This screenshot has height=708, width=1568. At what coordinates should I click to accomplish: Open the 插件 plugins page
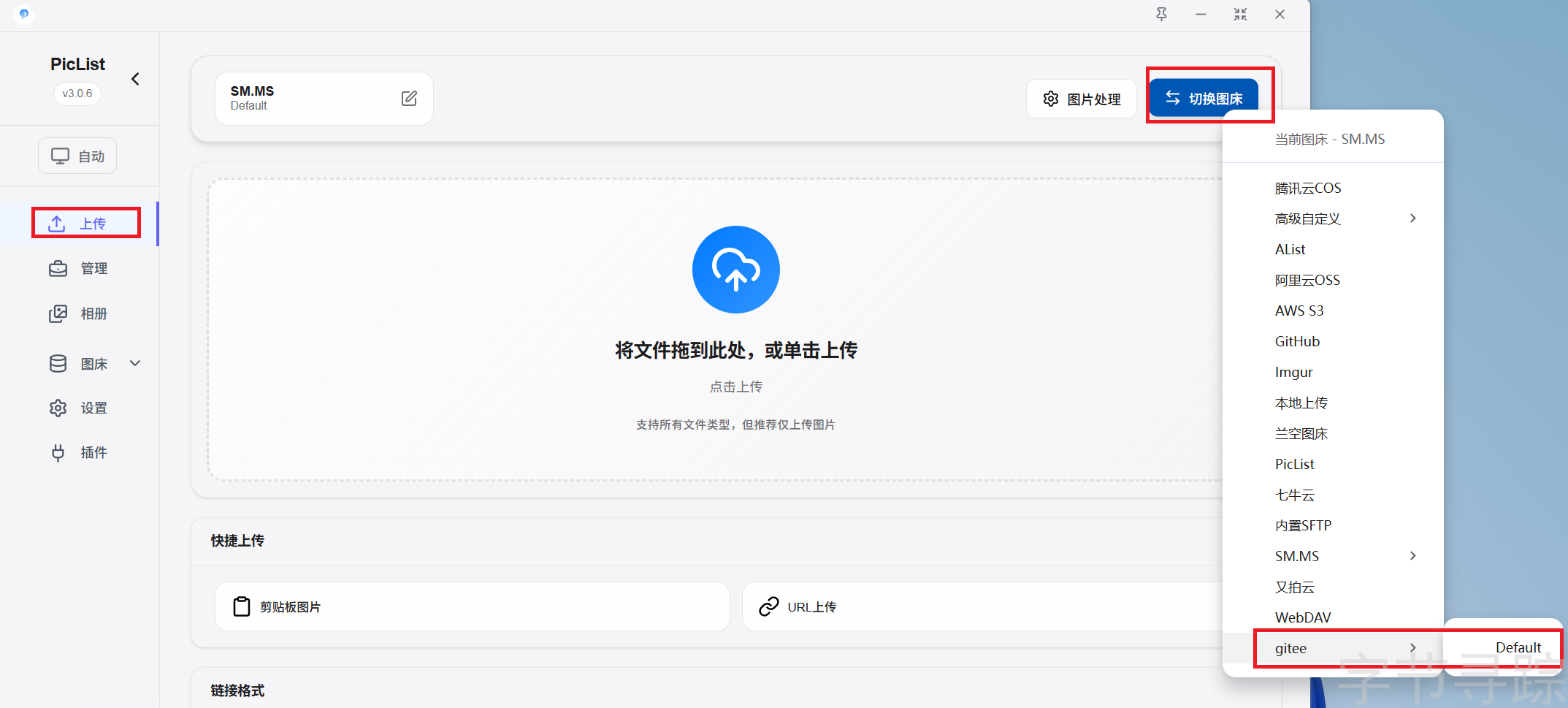pyautogui.click(x=79, y=452)
